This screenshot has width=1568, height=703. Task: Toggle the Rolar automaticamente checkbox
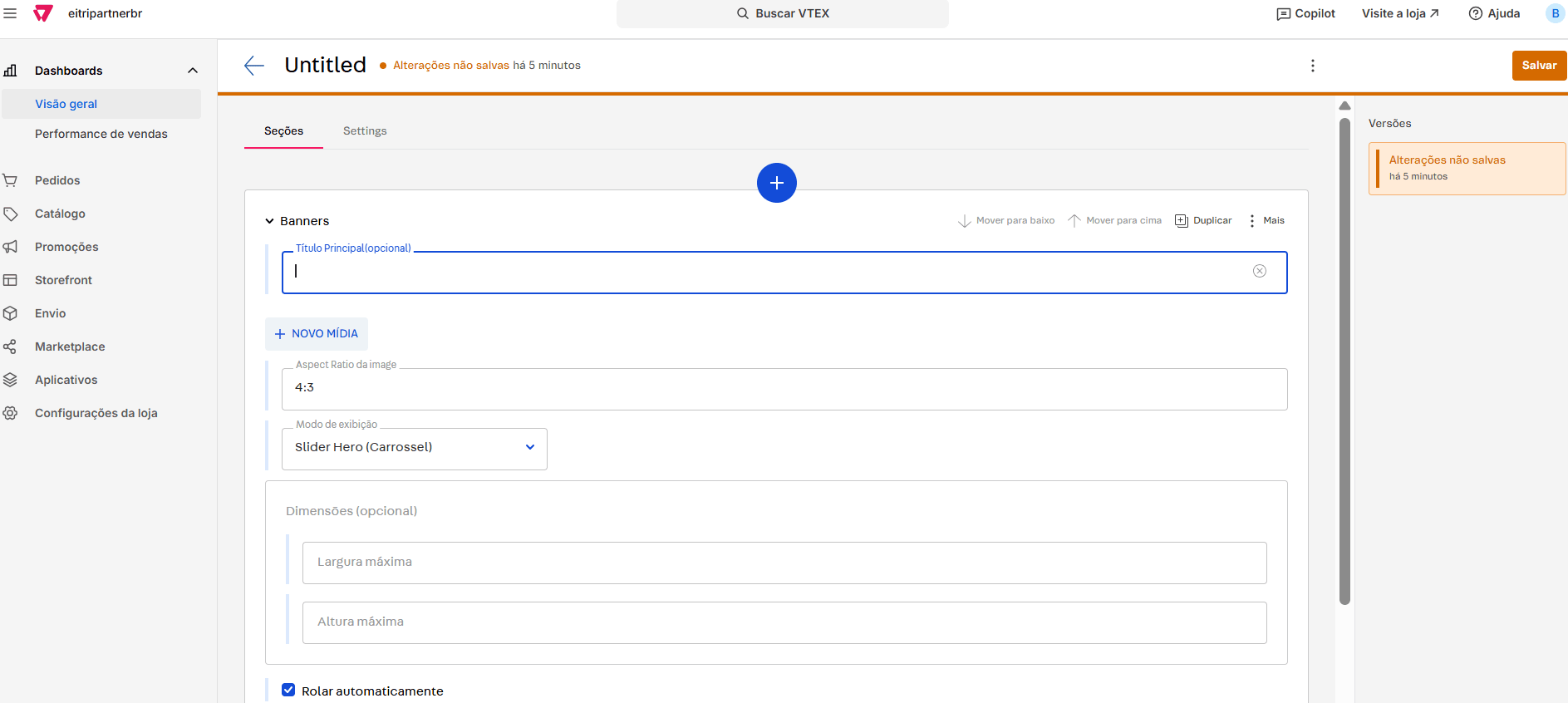[x=288, y=690]
